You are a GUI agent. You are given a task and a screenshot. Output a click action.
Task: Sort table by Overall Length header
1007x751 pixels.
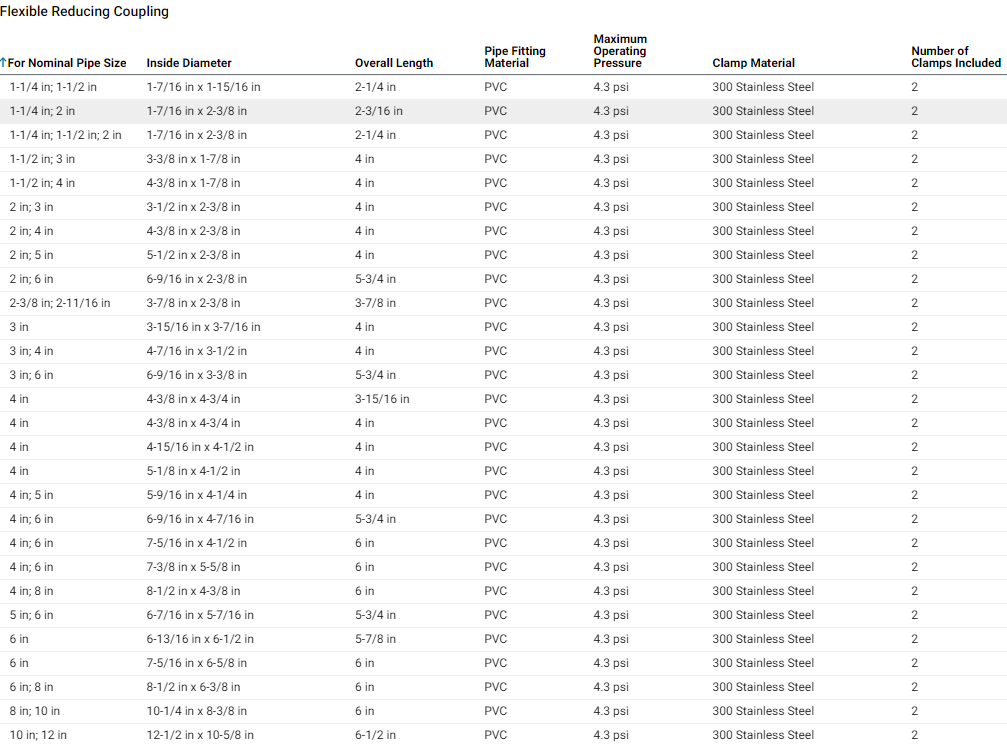pos(394,63)
